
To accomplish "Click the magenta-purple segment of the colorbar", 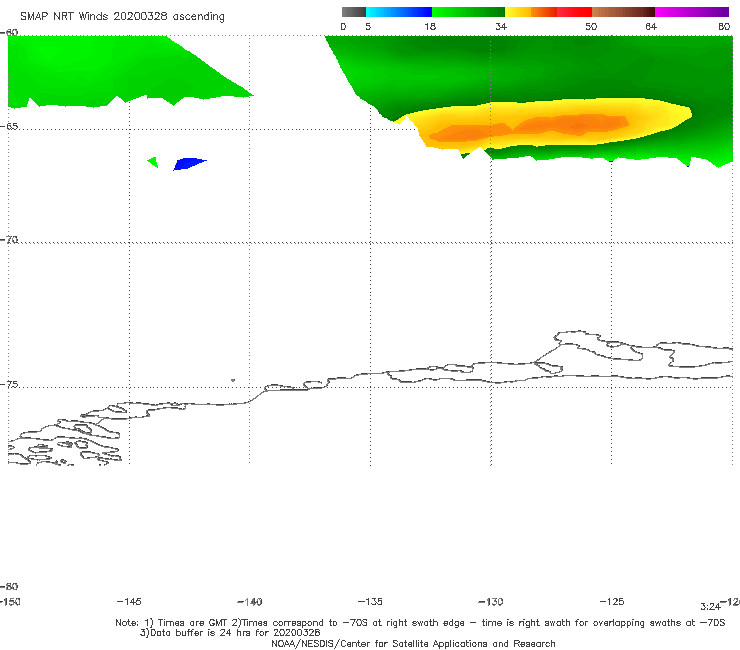I will [x=692, y=12].
